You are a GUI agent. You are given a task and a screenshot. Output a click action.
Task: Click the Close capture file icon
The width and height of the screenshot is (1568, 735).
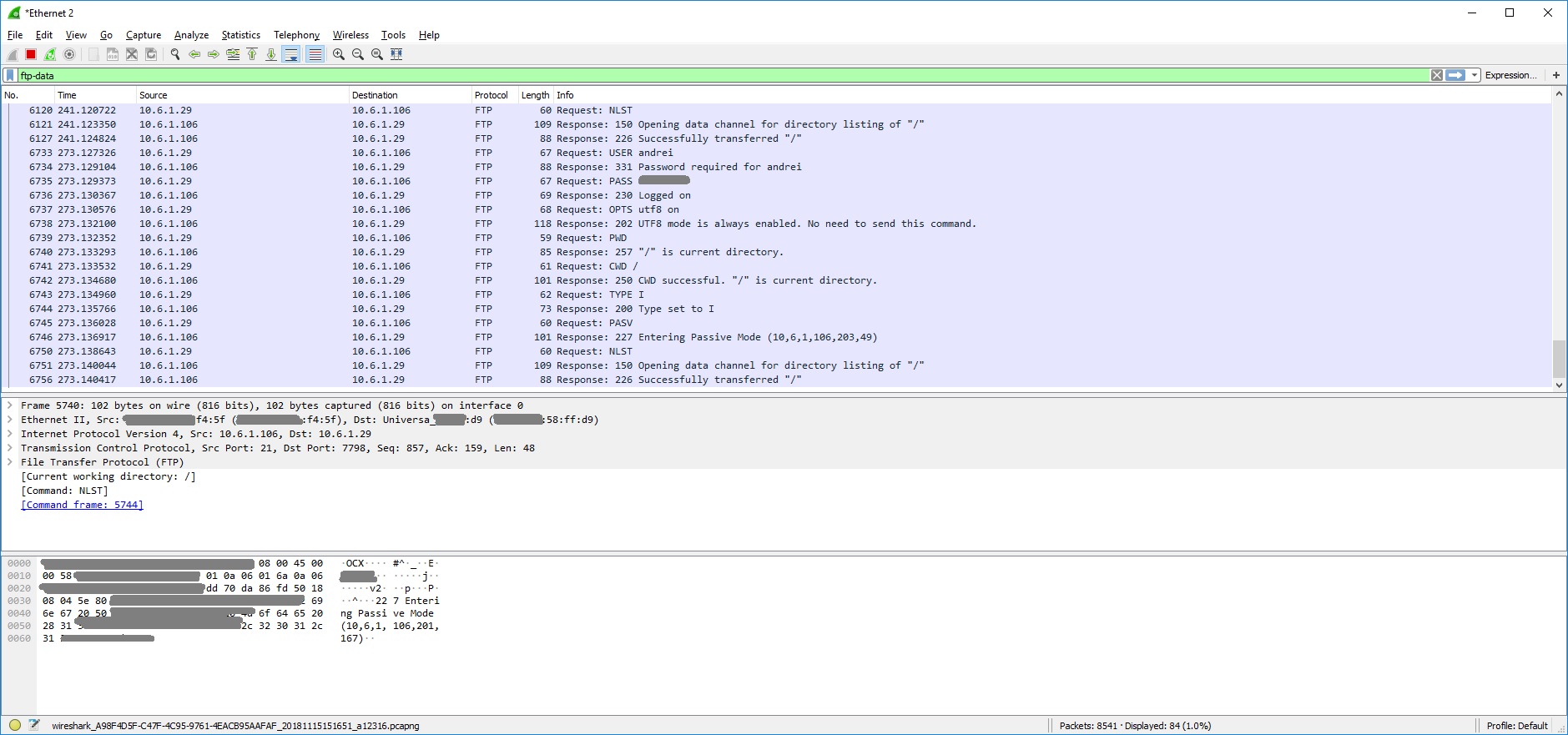tap(132, 54)
